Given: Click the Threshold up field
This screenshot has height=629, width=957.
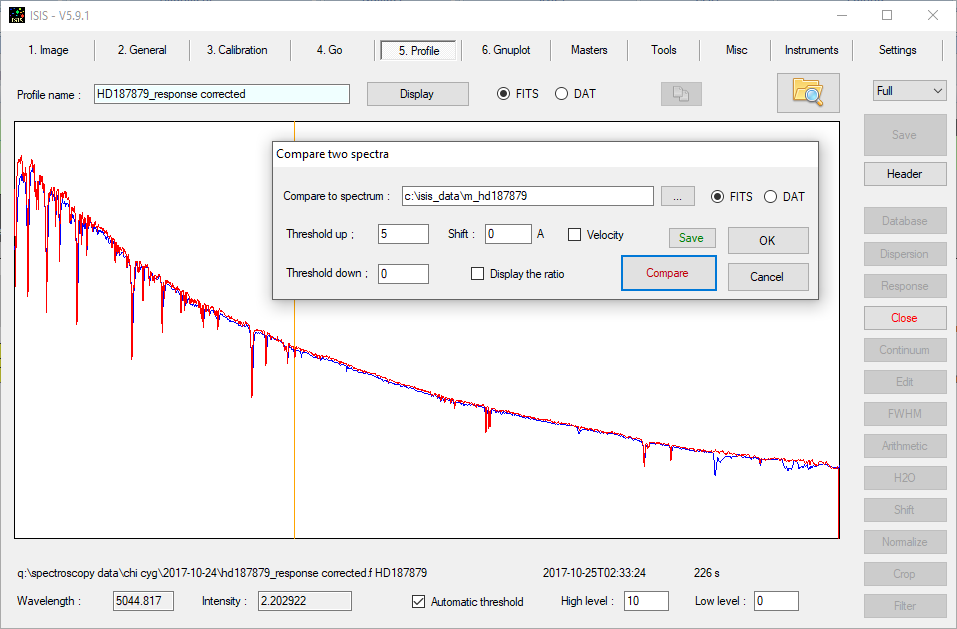Looking at the screenshot, I should pos(403,234).
